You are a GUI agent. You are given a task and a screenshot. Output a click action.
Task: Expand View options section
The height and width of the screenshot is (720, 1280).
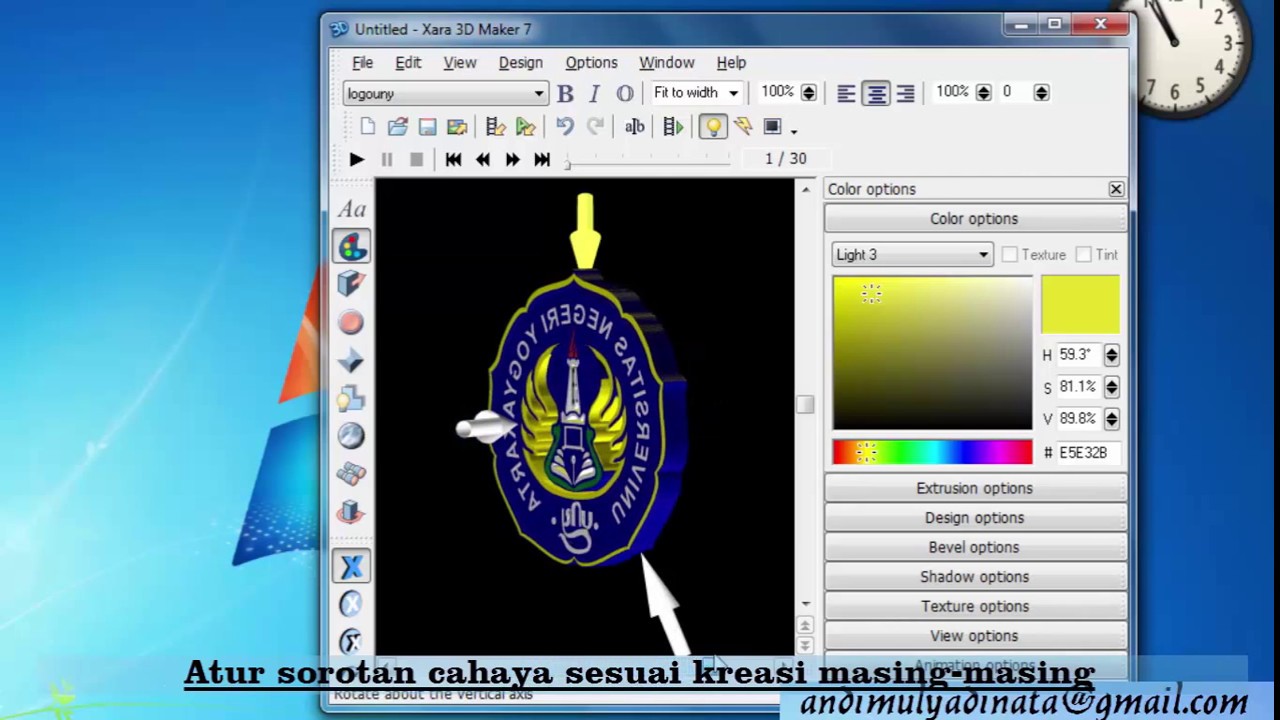(975, 636)
